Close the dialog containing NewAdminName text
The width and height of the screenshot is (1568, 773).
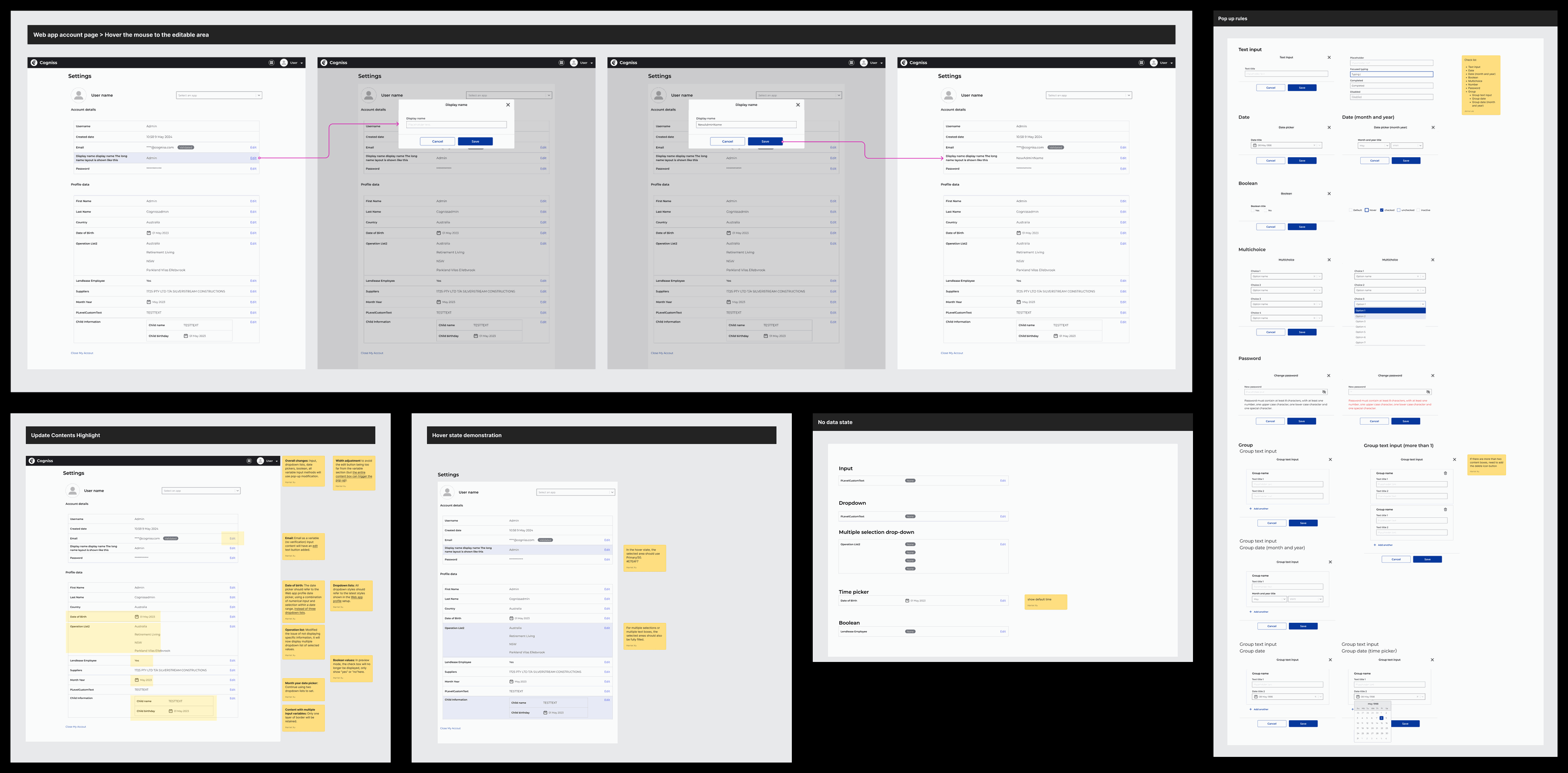798,105
